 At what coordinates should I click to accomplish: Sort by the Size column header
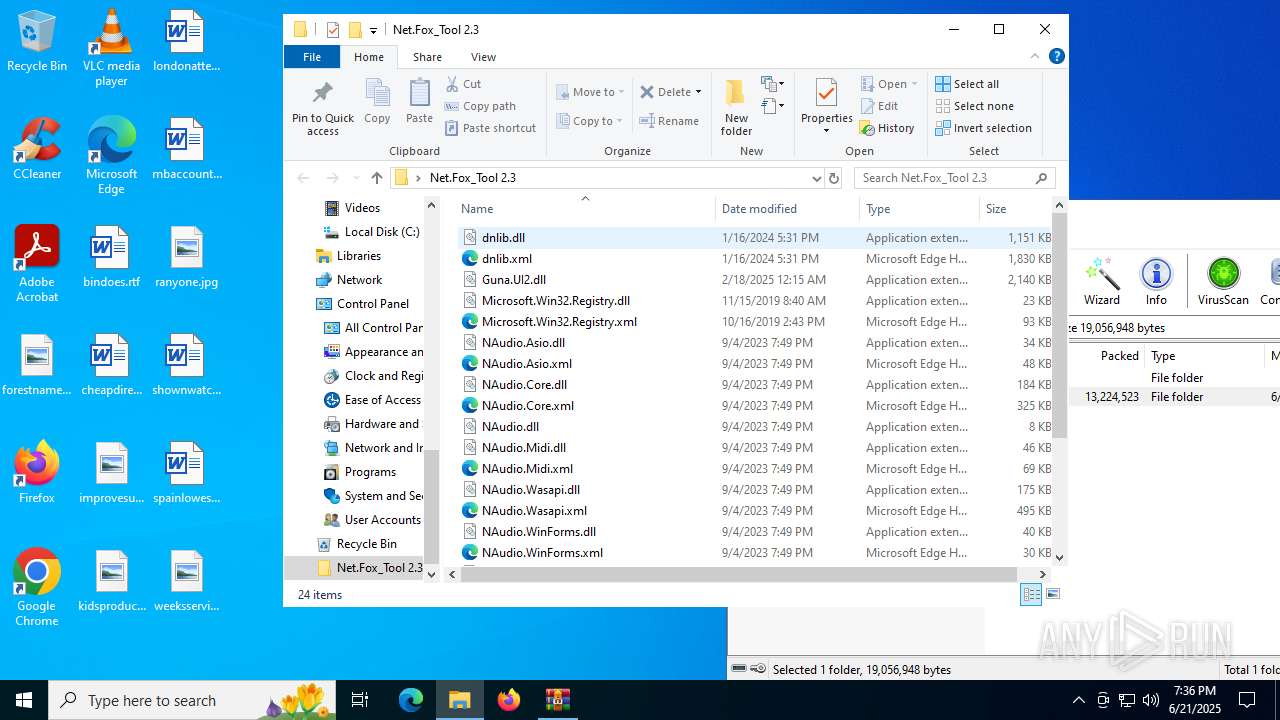[x=1015, y=208]
